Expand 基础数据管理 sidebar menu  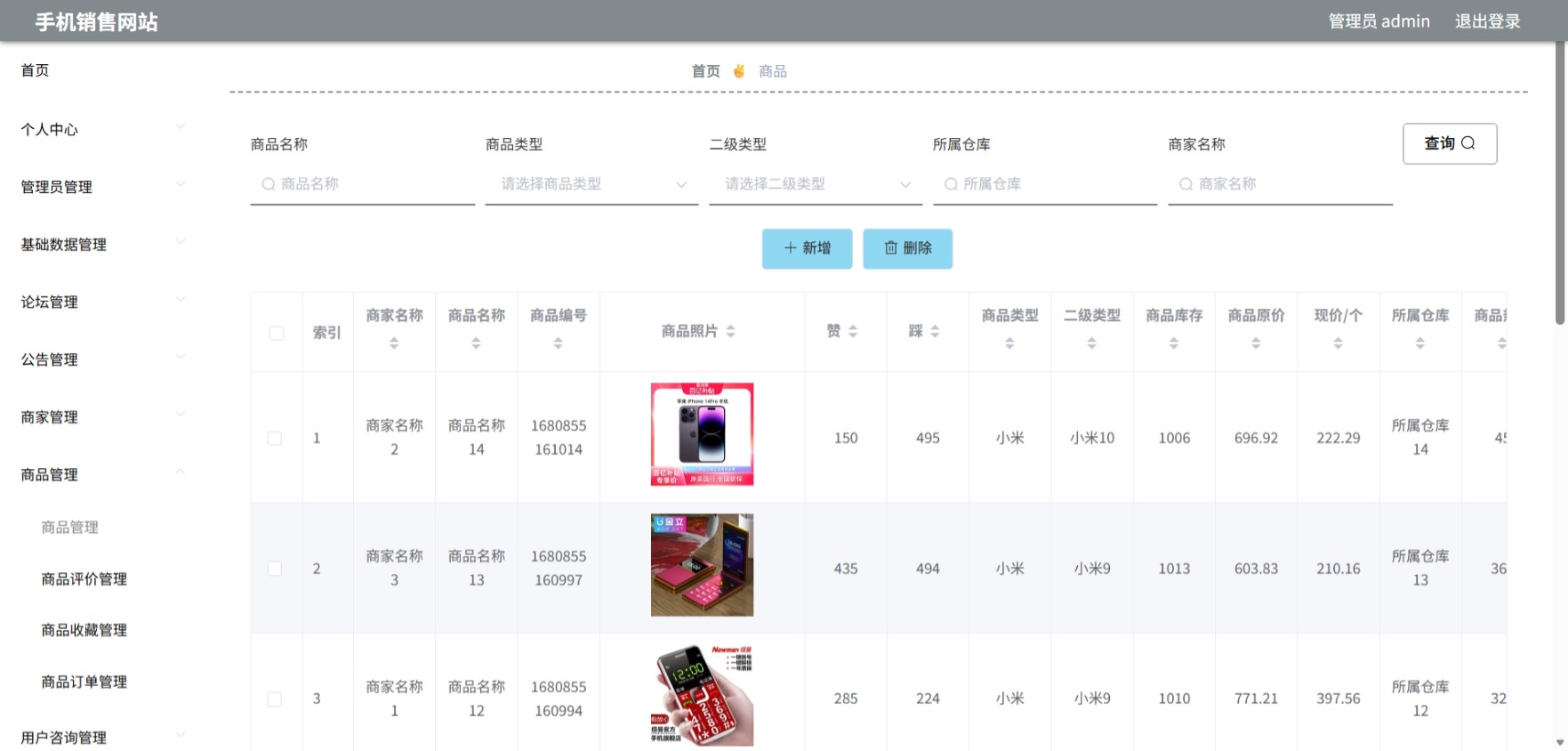pos(103,245)
